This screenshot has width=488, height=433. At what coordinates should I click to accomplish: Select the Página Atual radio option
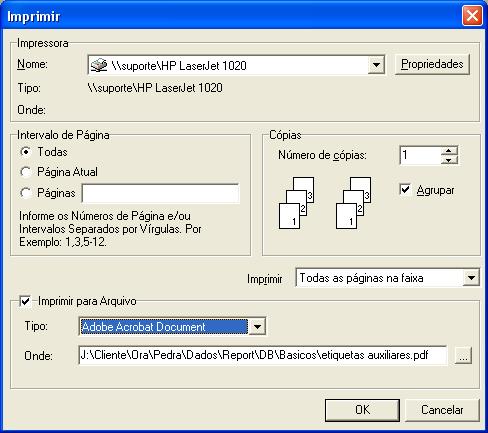point(25,172)
